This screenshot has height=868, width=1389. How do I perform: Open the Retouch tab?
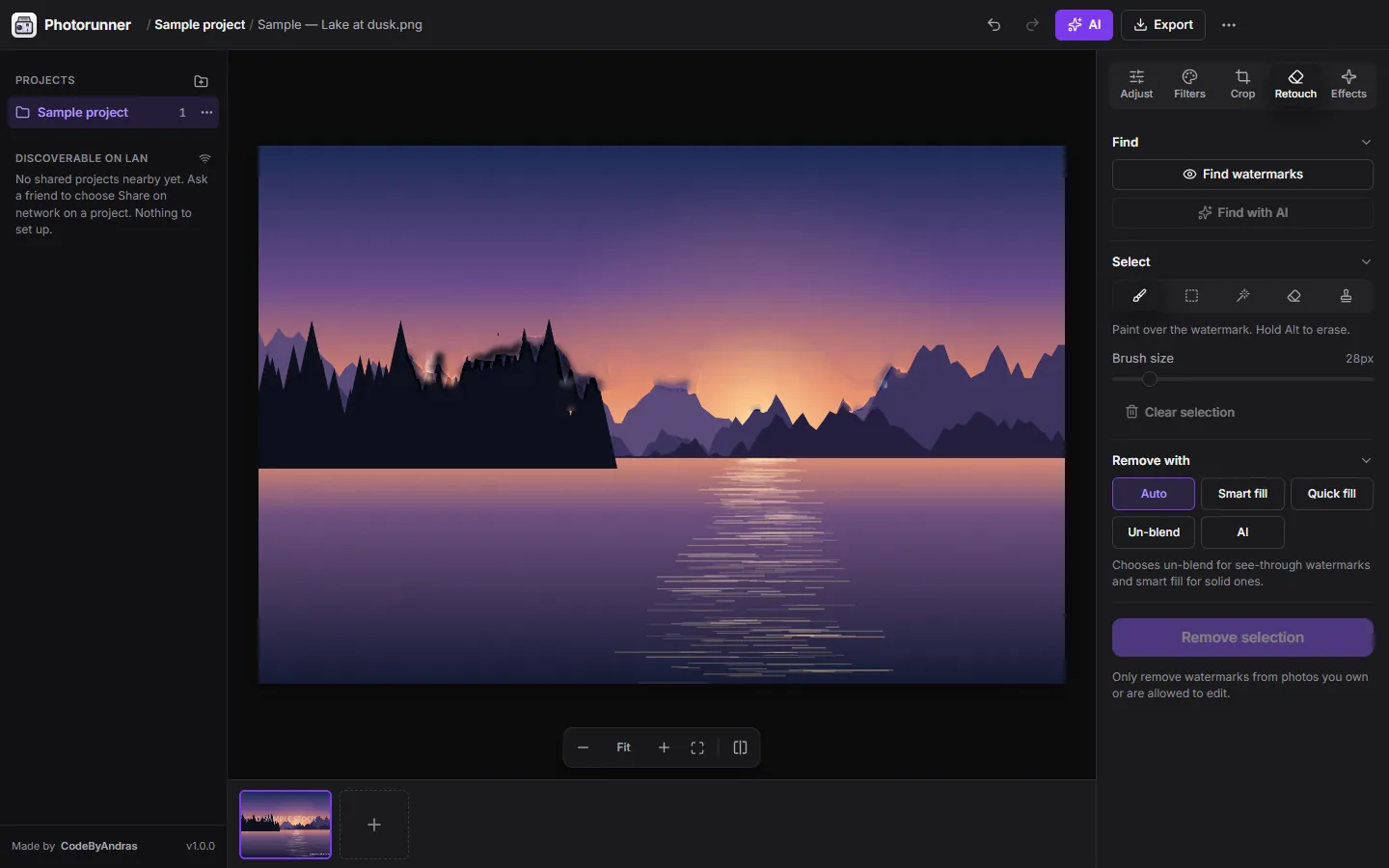[x=1295, y=84]
